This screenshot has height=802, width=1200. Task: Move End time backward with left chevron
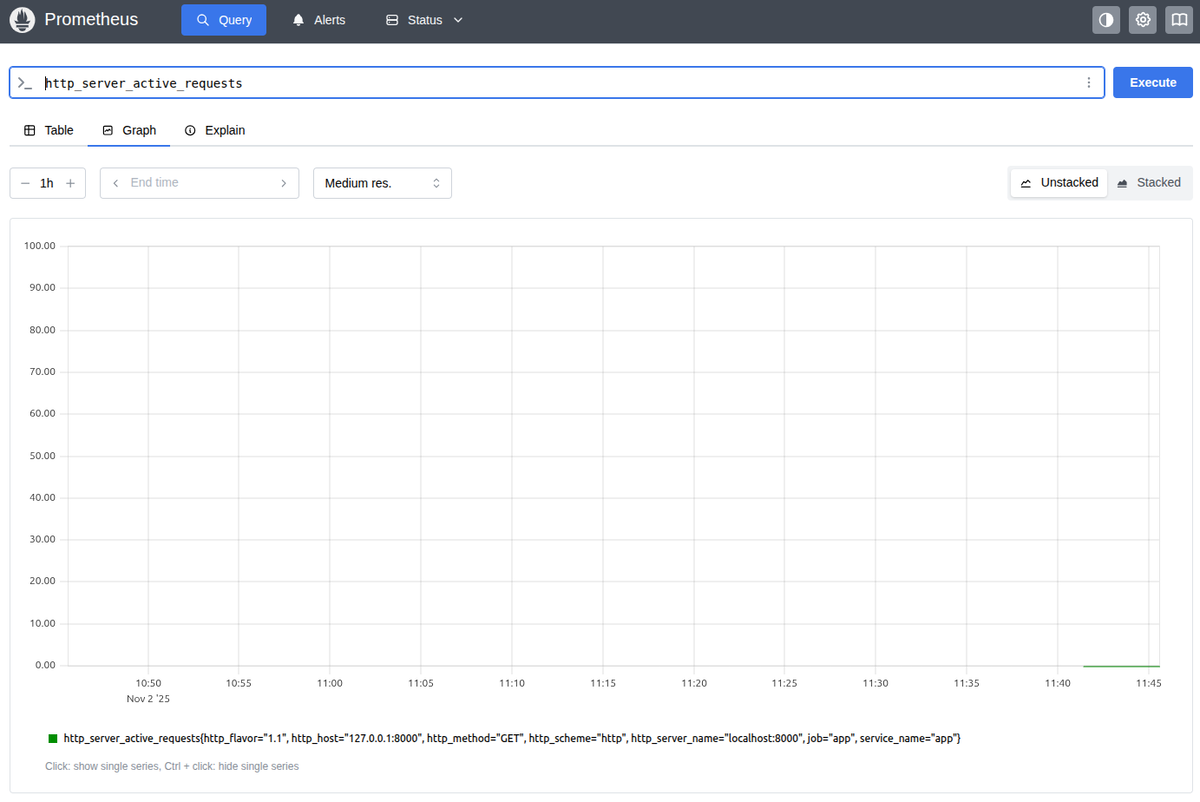pyautogui.click(x=116, y=183)
